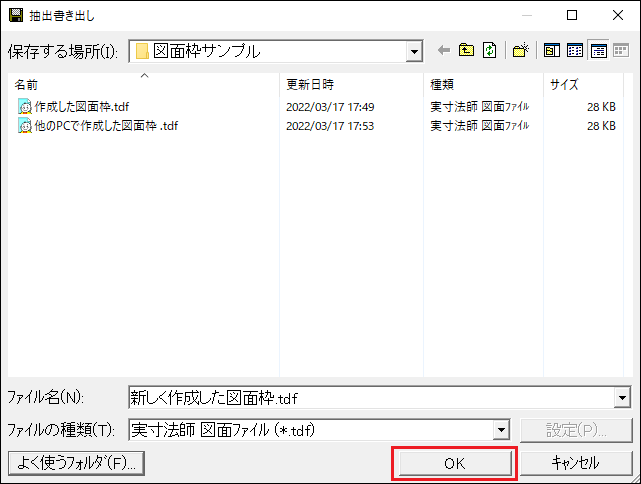Screen dimensions: 641x484
Task: Maximize the 抽出書き出し dialog
Action: tap(572, 15)
